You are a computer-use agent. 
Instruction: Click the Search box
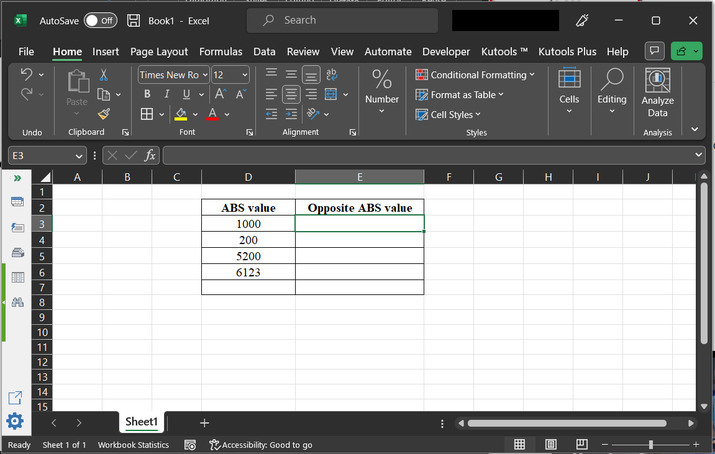pos(342,21)
